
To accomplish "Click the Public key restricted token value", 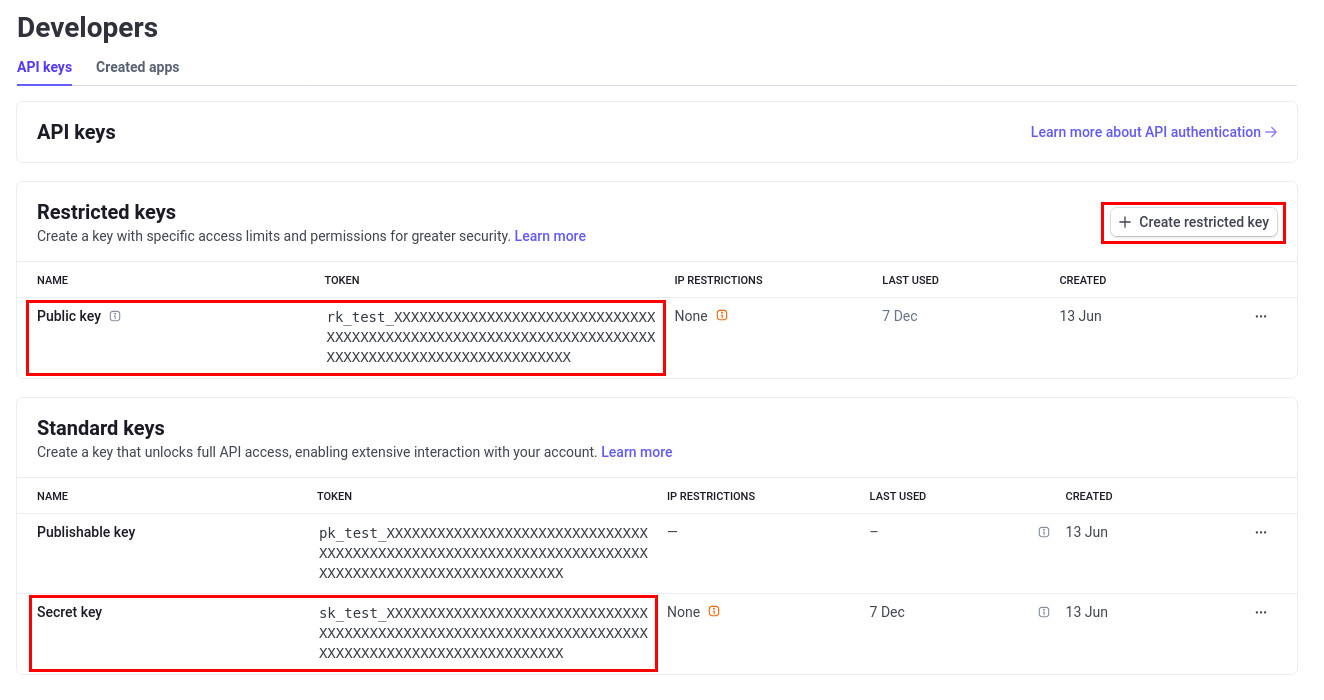I will point(491,336).
